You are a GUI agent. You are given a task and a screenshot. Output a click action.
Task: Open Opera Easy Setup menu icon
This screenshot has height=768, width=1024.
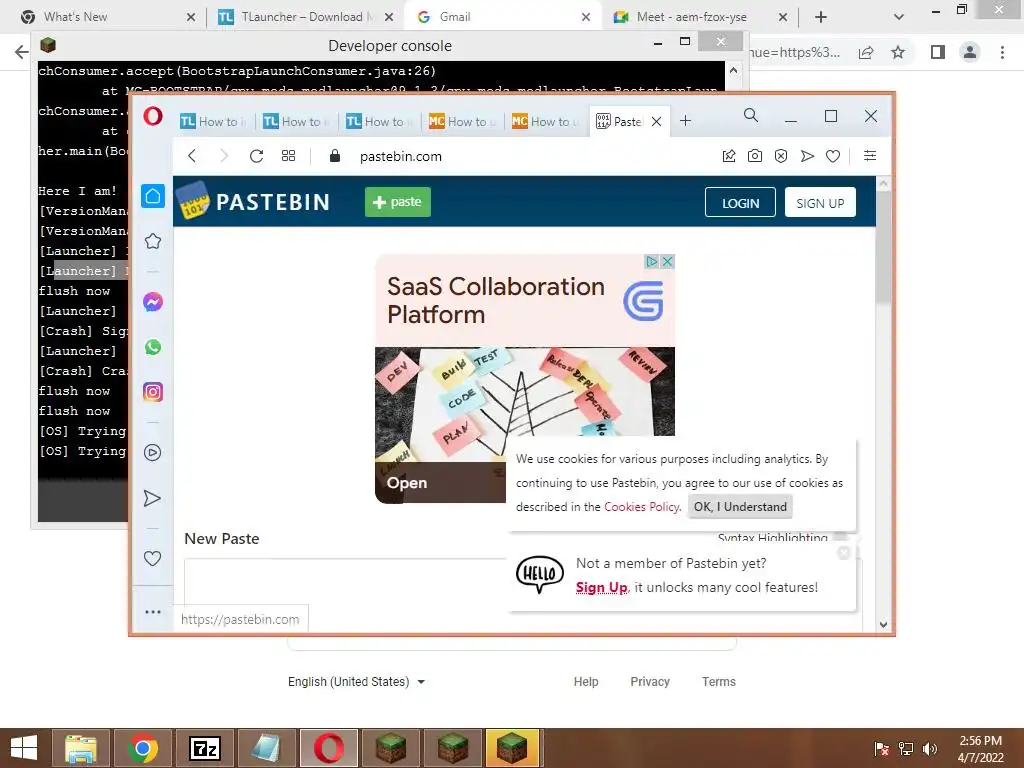[870, 155]
